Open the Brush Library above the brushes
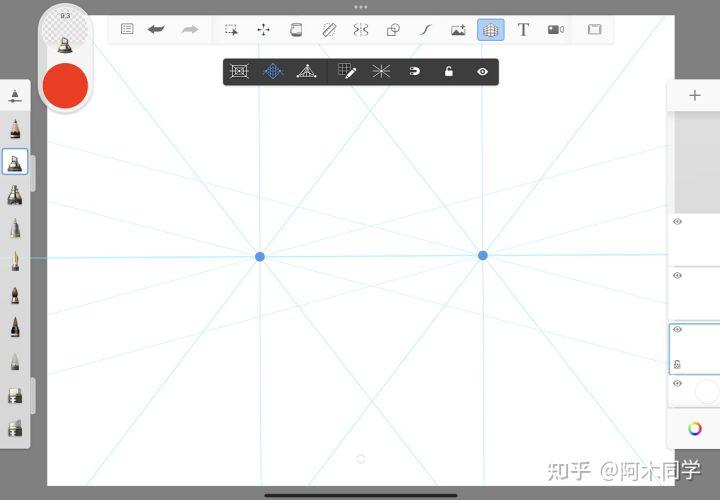Viewport: 720px width, 500px height. pos(15,96)
